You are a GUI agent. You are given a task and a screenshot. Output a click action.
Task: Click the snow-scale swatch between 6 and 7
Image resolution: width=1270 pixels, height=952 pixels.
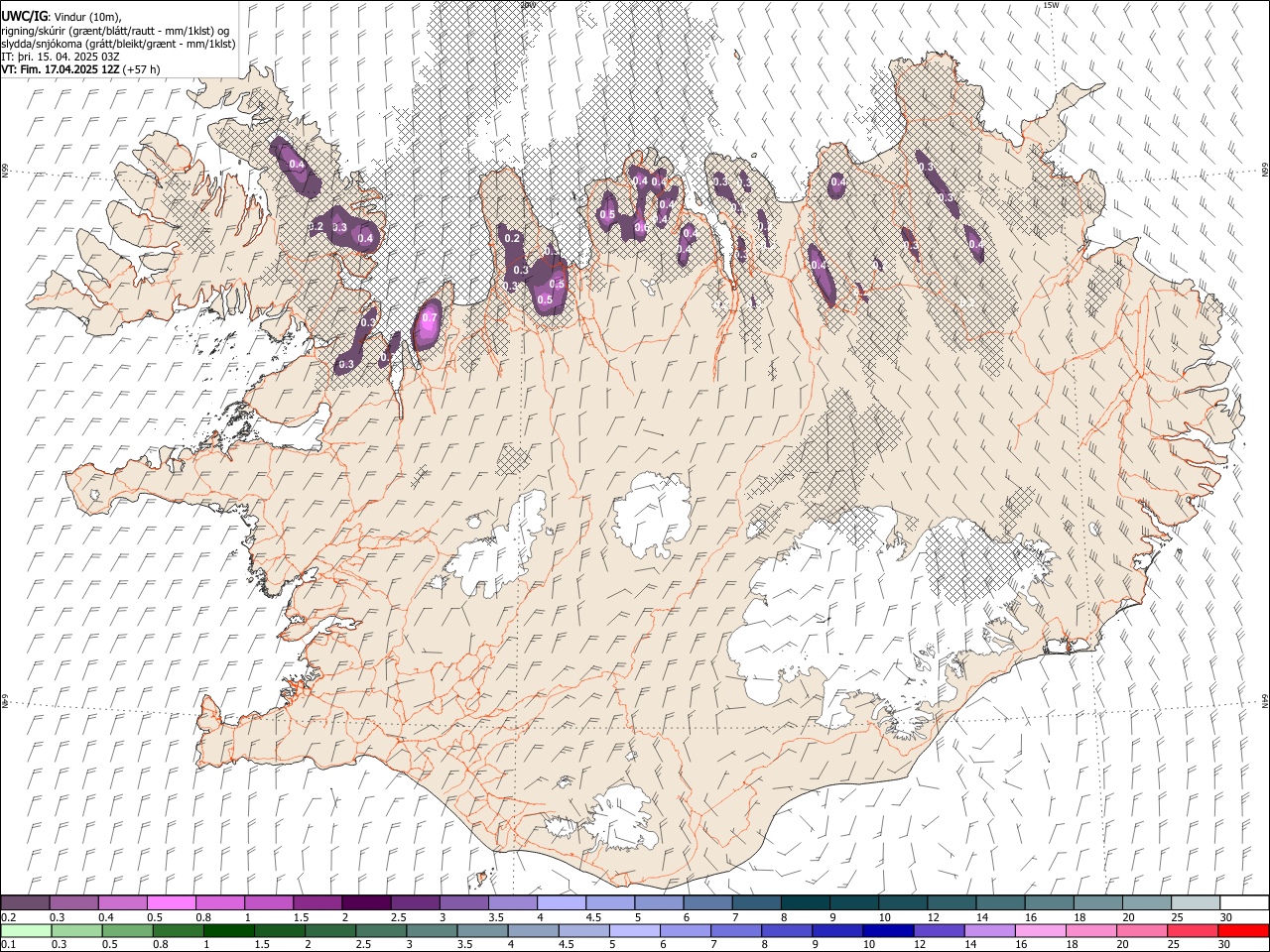pos(706,902)
